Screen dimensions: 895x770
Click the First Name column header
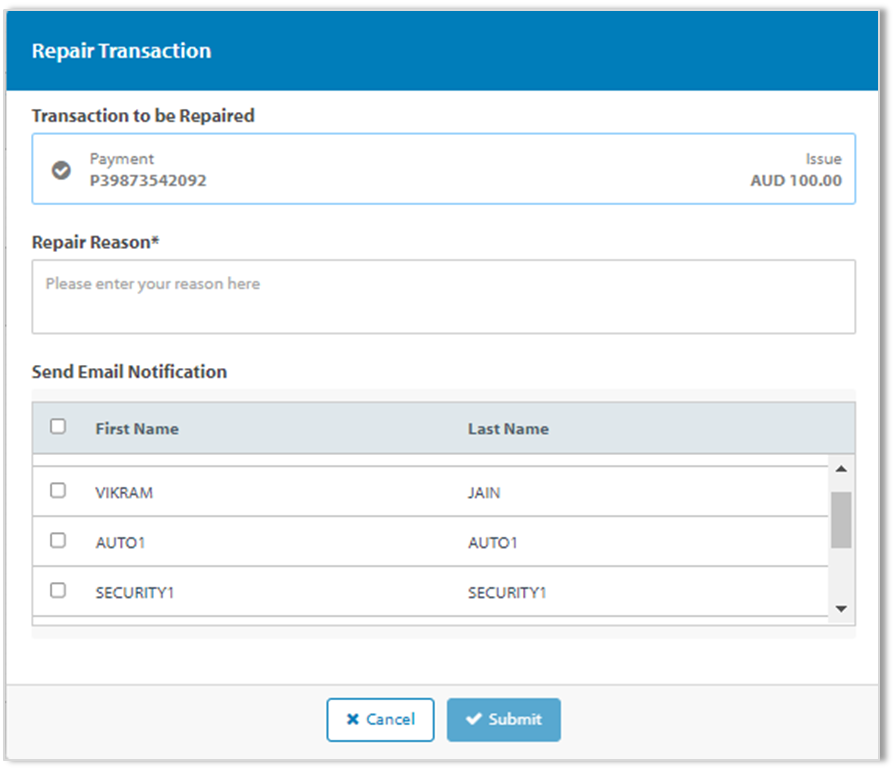pyautogui.click(x=136, y=428)
